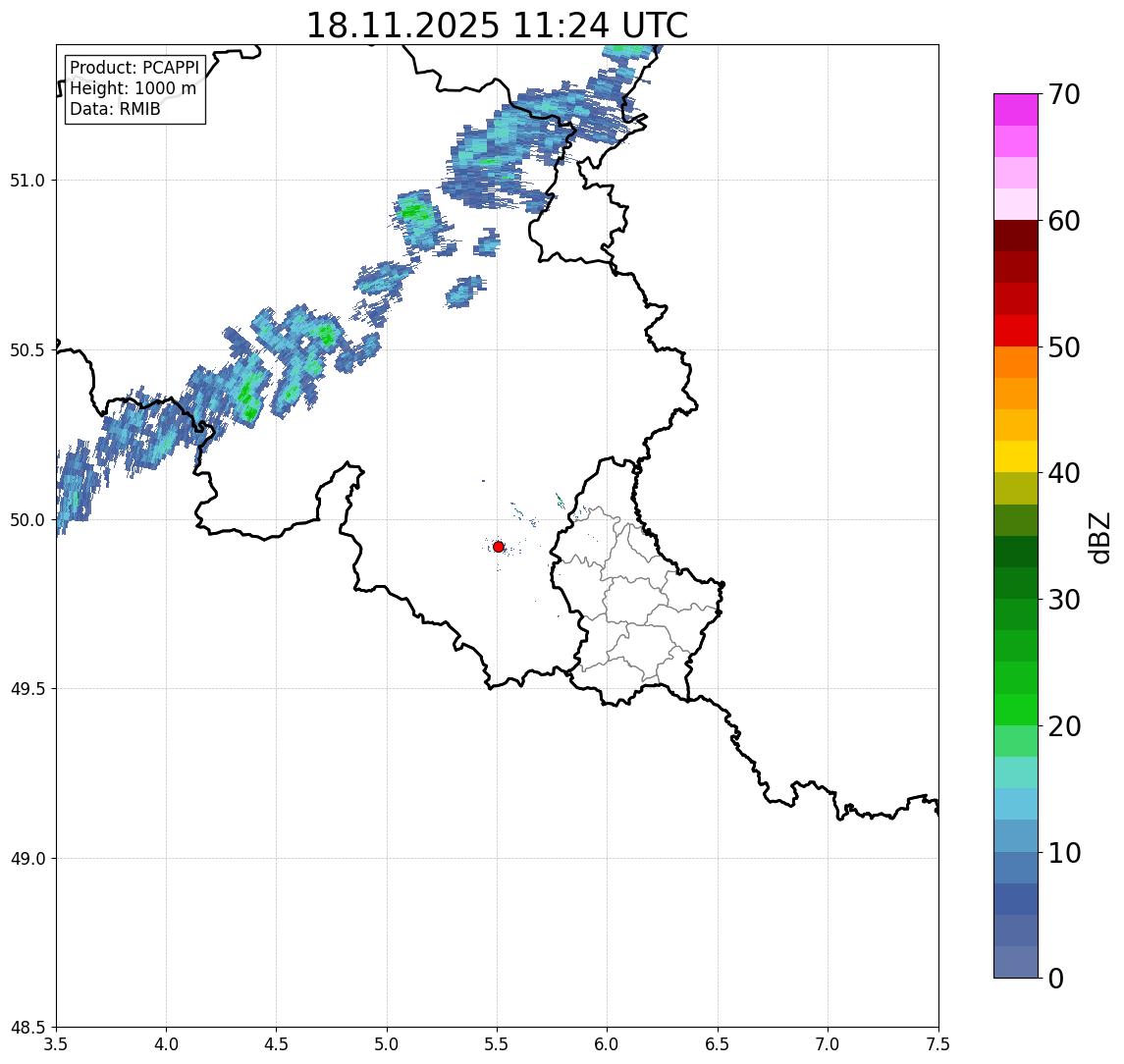Image resolution: width=1124 pixels, height=1064 pixels.
Task: Click the colorbar tick label 50
Action: click(1064, 347)
